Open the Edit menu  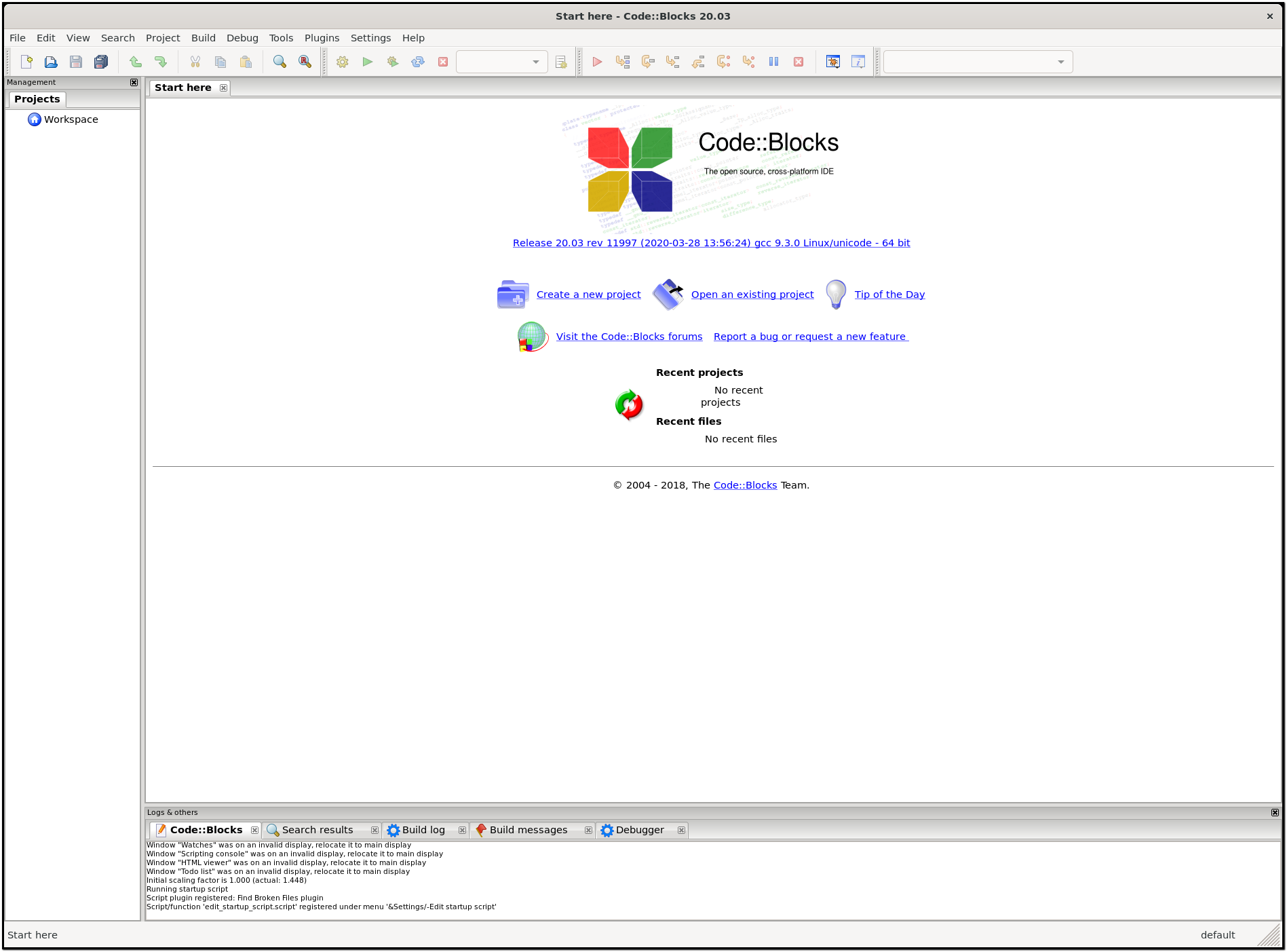pos(46,38)
